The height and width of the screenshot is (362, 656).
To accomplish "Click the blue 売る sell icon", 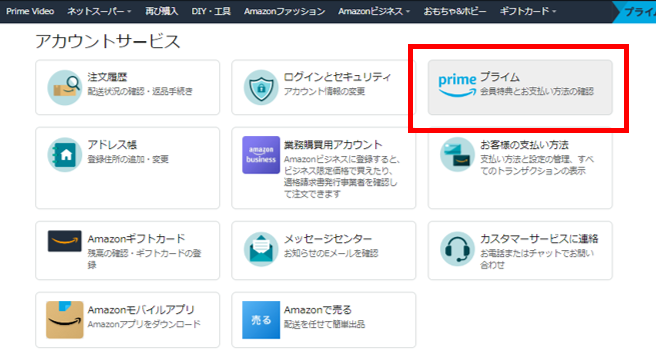I will [x=261, y=320].
